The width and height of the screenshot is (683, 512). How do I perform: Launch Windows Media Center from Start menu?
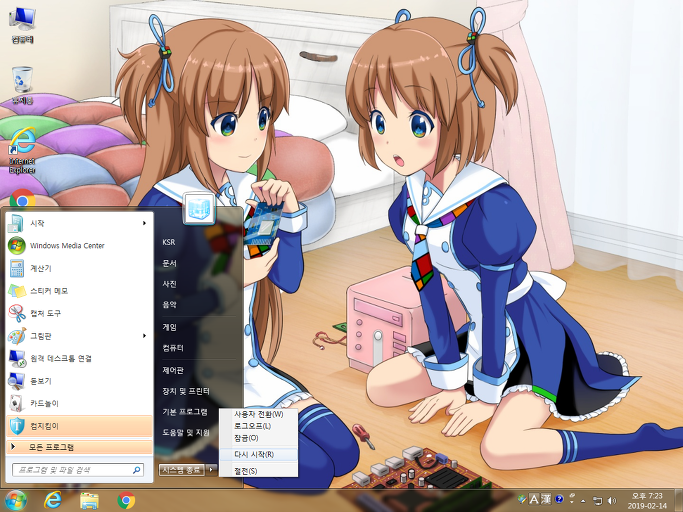(x=79, y=246)
